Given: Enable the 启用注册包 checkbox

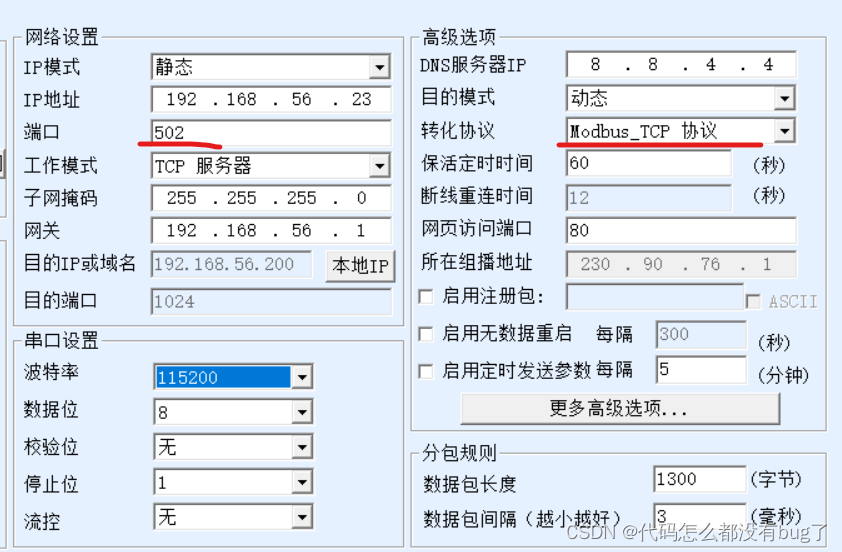Looking at the screenshot, I should coord(426,296).
